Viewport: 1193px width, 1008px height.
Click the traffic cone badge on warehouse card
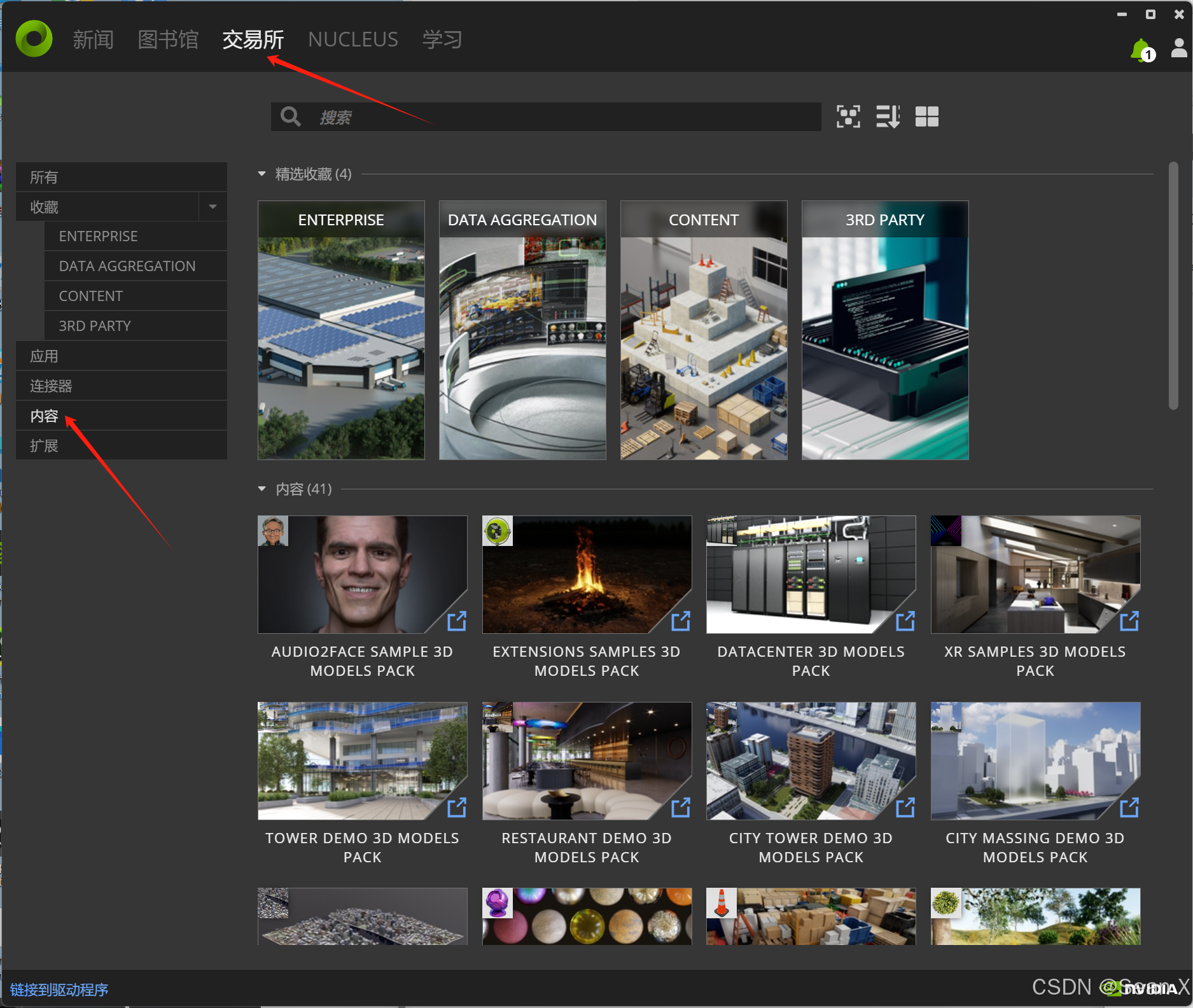click(x=722, y=903)
